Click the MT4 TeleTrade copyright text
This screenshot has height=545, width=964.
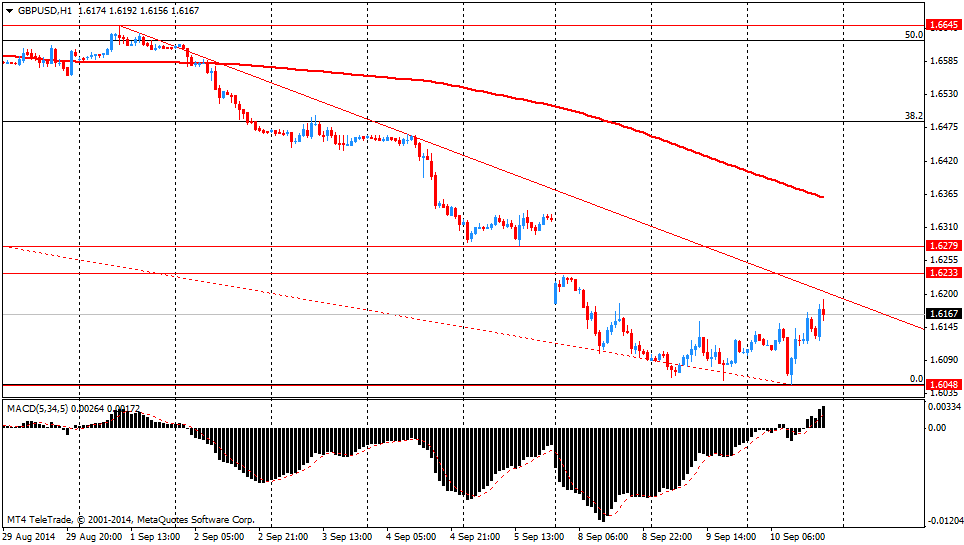pyautogui.click(x=130, y=520)
